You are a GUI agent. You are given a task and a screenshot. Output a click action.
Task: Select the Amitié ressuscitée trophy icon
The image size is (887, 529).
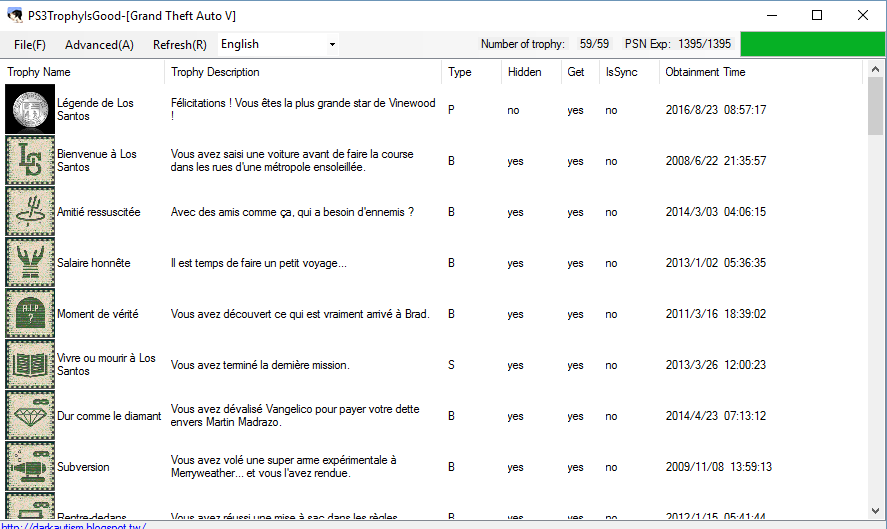[30, 211]
